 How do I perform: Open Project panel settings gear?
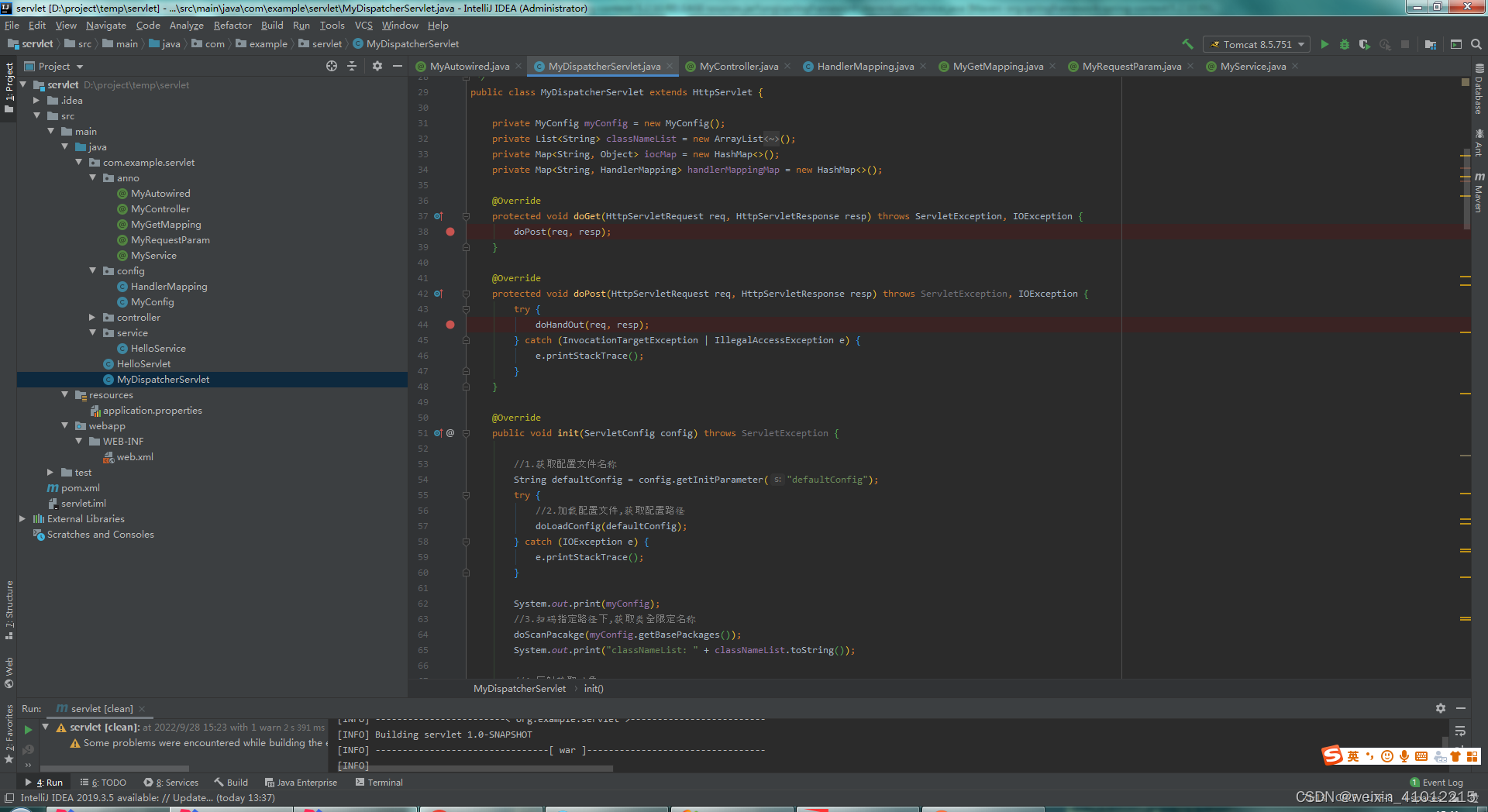pos(377,66)
